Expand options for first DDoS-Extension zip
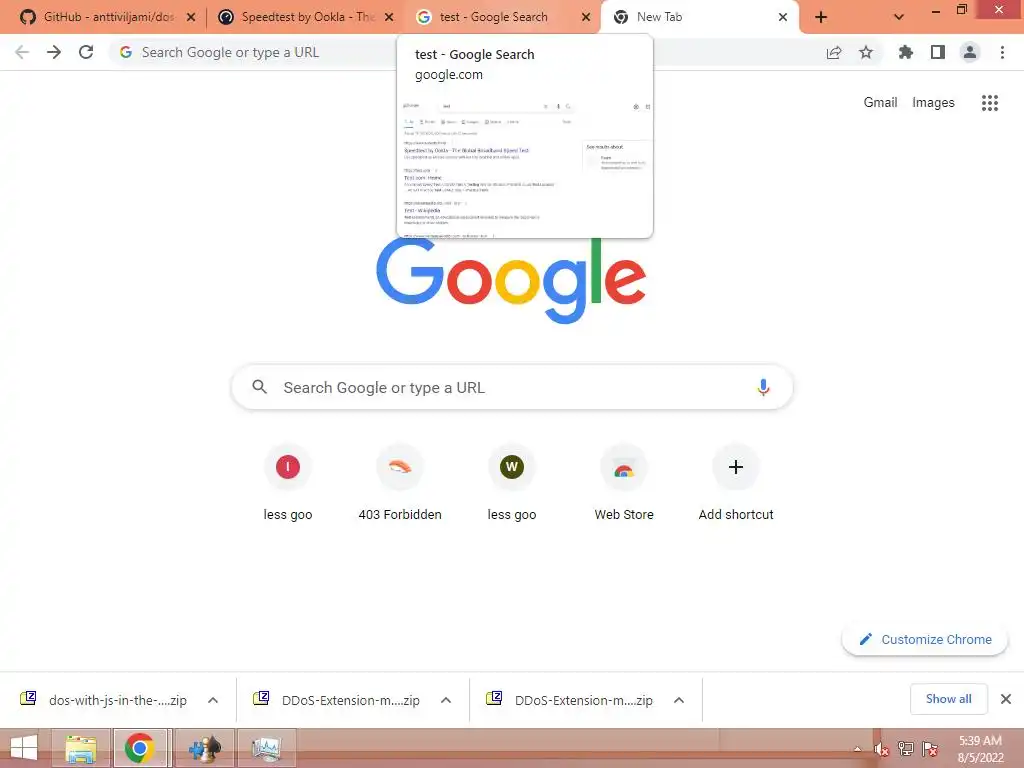Viewport: 1024px width, 768px height. tap(446, 700)
